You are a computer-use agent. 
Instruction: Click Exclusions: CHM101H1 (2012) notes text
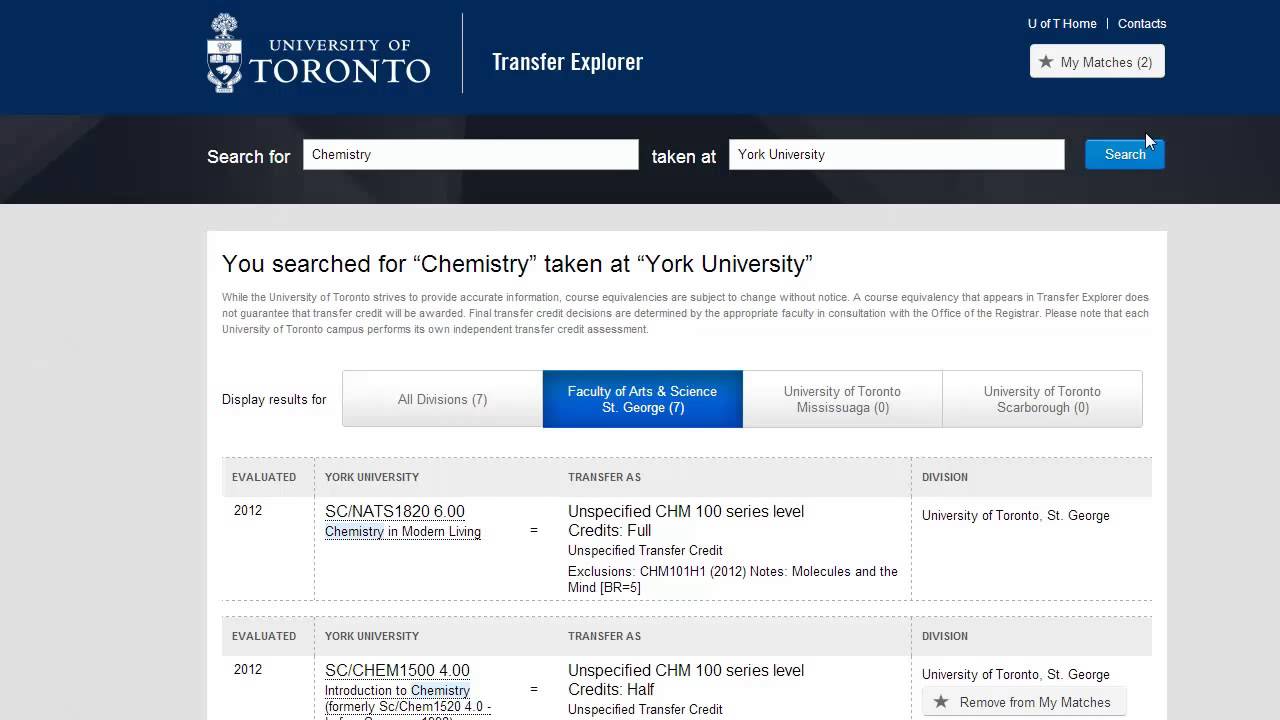point(733,580)
